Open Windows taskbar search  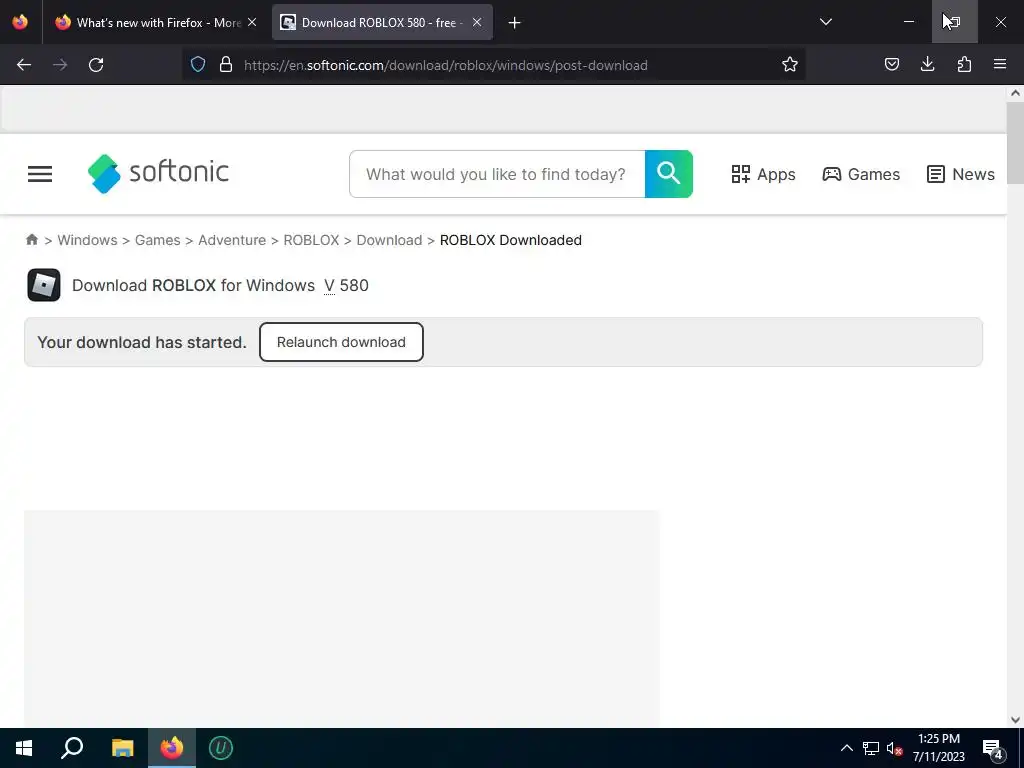coord(72,748)
